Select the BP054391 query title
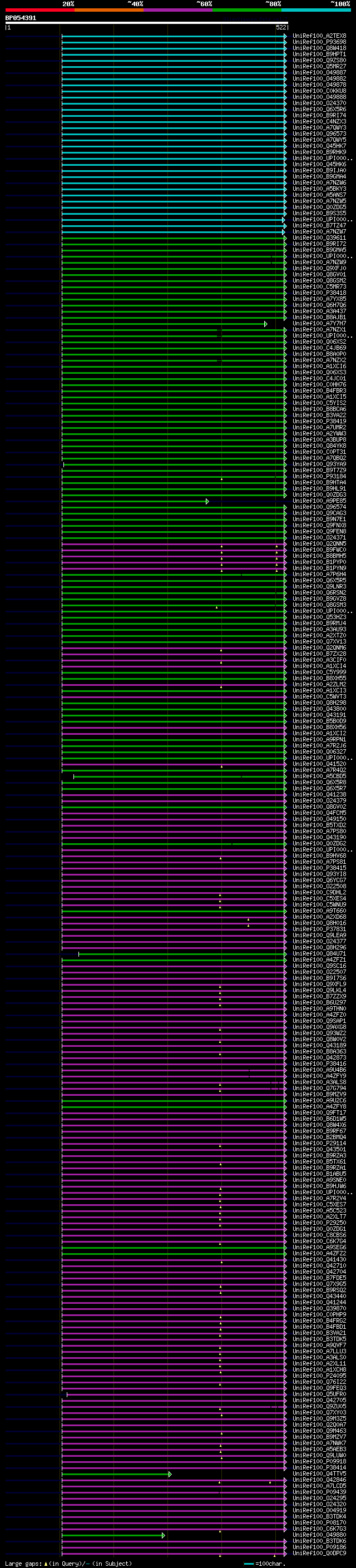Viewport: 356px width, 1568px height. click(21, 18)
